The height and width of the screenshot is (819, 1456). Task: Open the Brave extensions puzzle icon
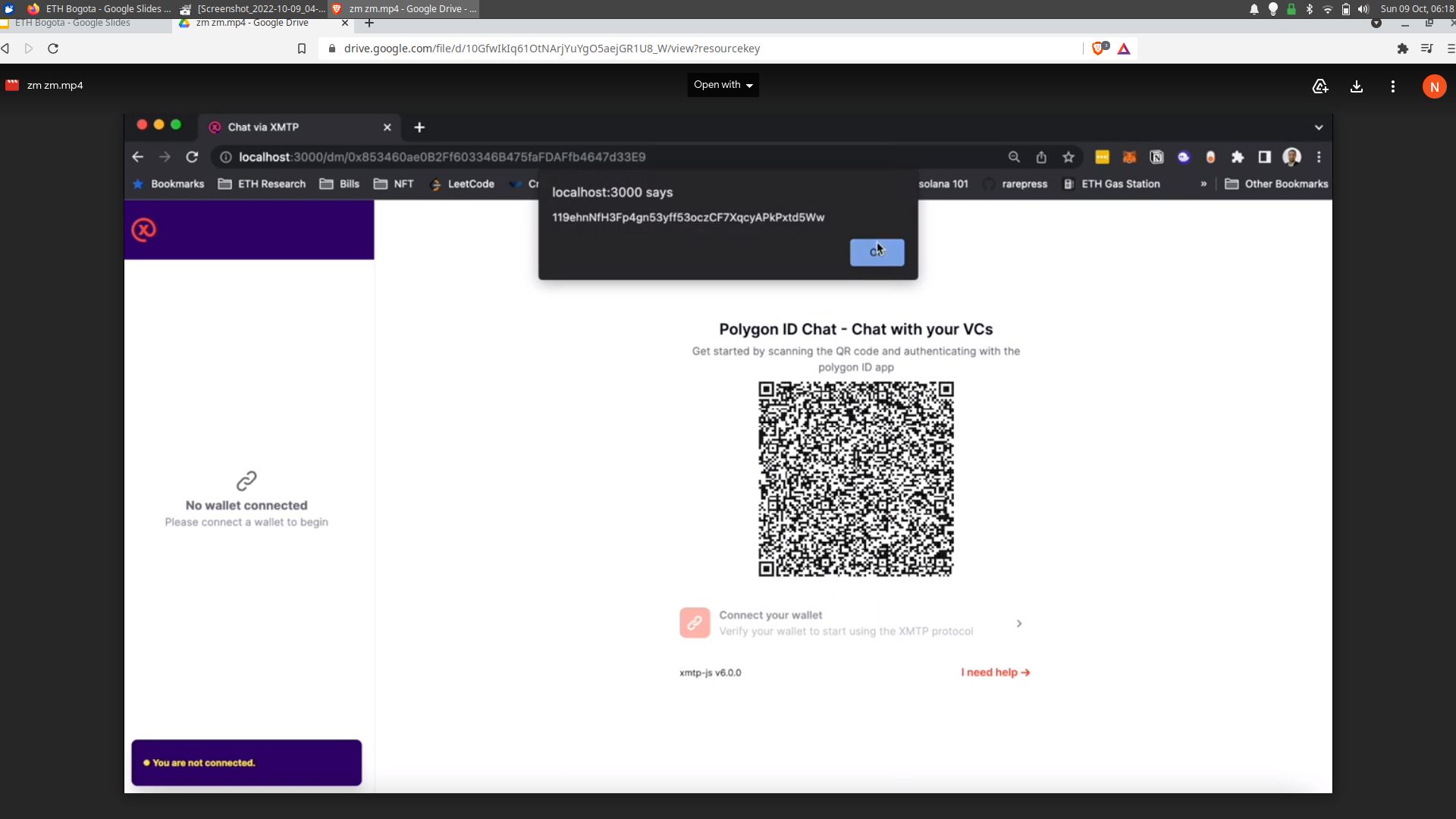1403,49
